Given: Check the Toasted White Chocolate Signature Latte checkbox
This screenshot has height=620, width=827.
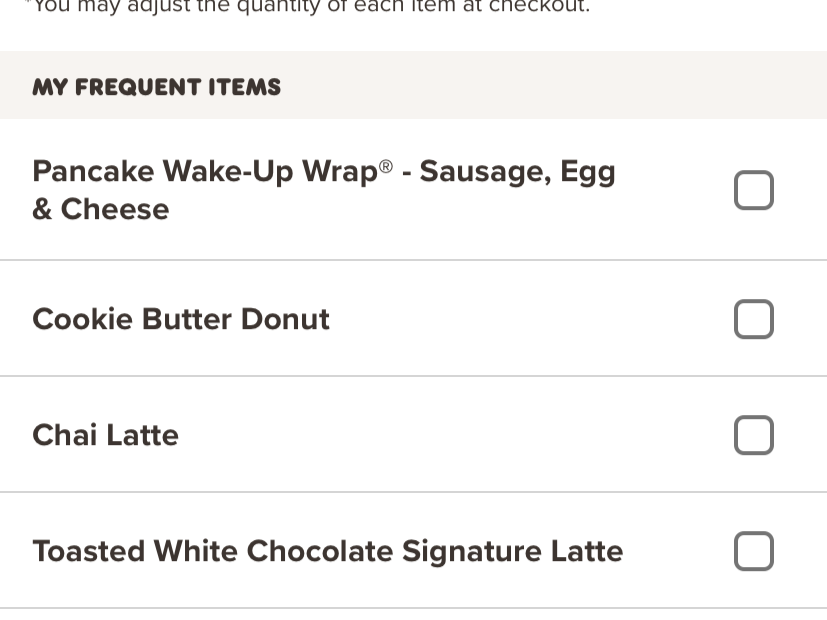Looking at the screenshot, I should (753, 551).
